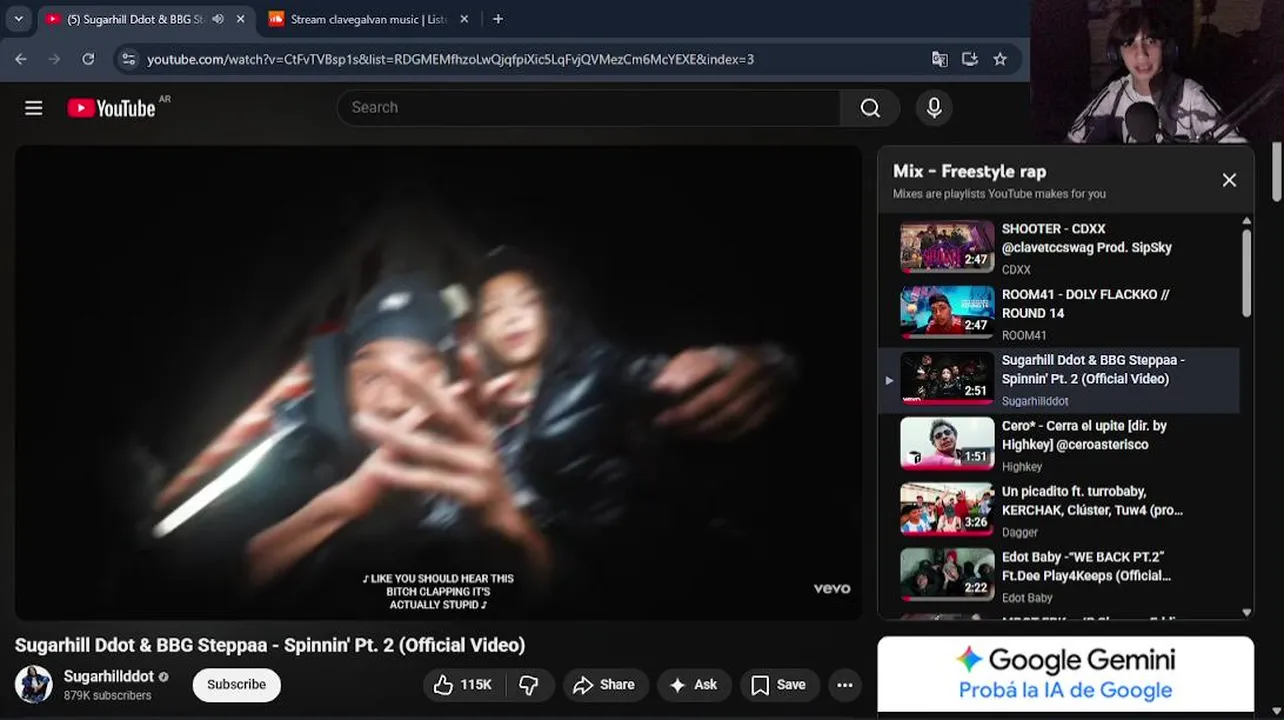Play ROOM41 - DOLY FLACKKO ROUND 14 thumbnail

946,313
